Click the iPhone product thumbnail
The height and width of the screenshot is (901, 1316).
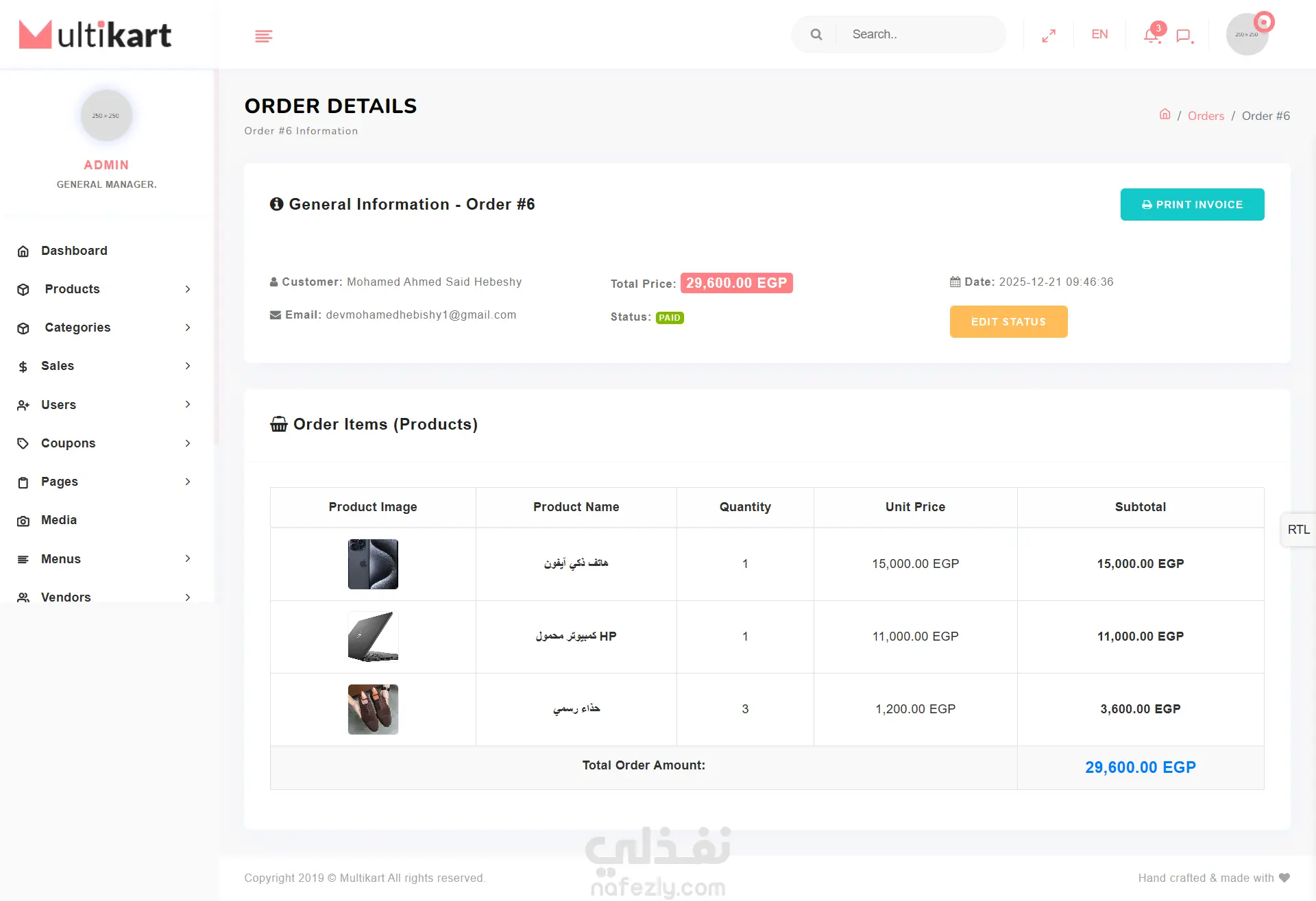[373, 564]
